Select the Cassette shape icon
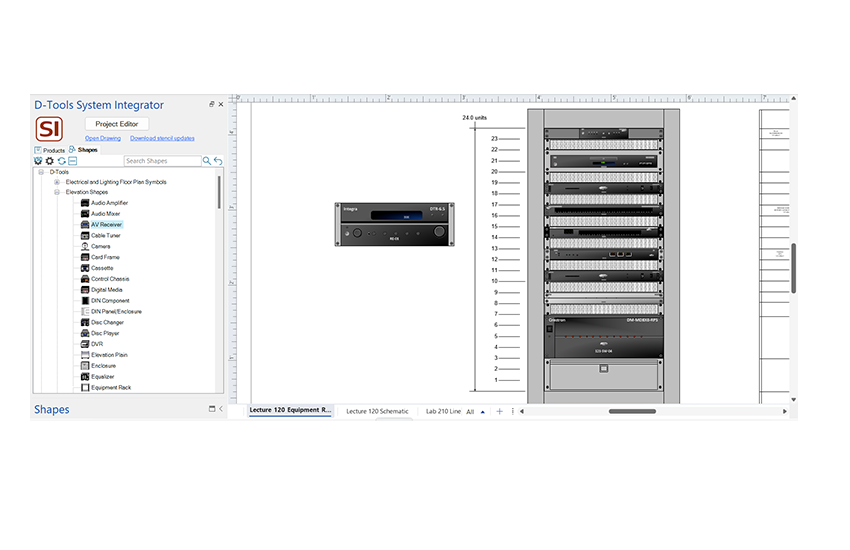 click(x=85, y=268)
